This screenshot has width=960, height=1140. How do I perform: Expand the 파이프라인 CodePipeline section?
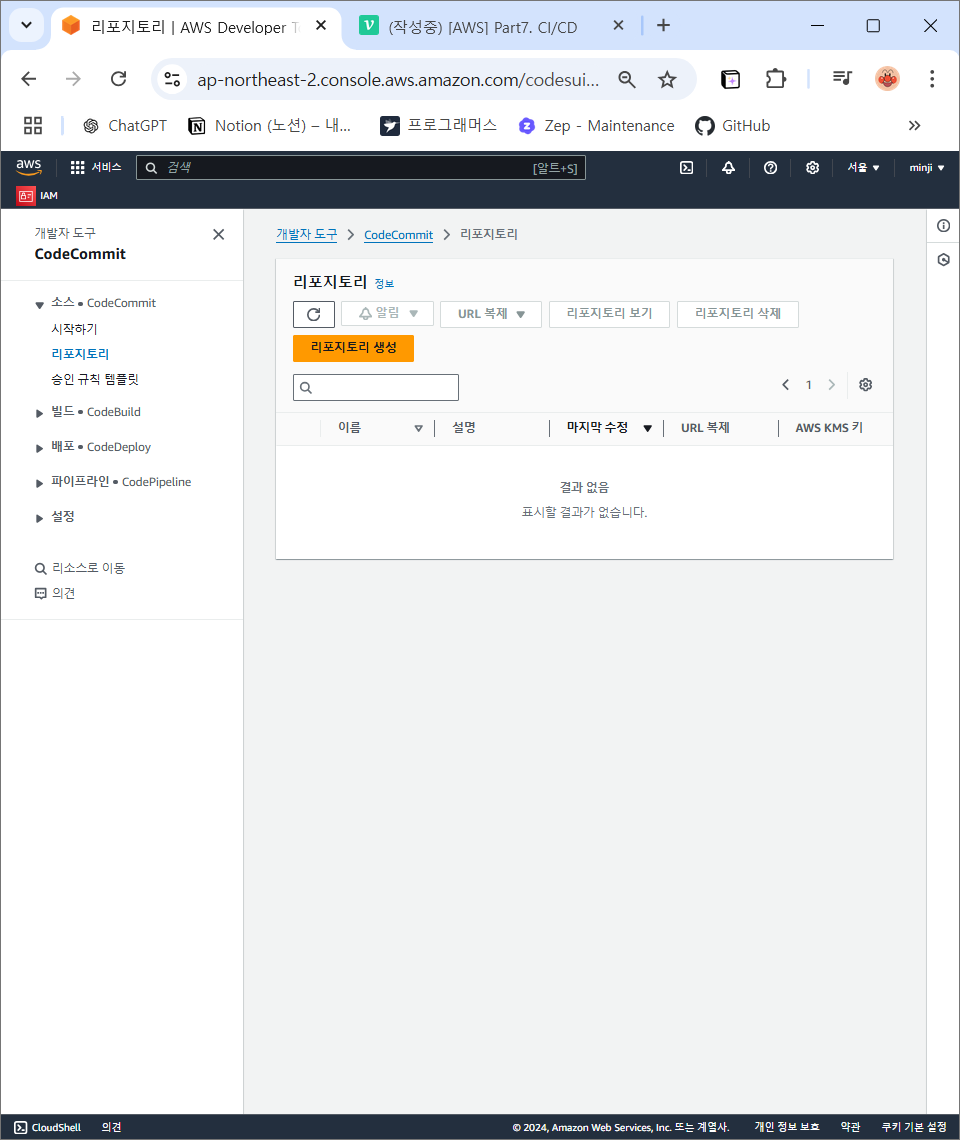[x=39, y=483]
